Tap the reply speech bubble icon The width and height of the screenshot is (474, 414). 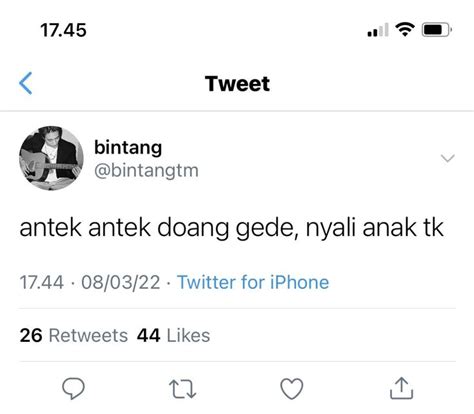[73, 388]
